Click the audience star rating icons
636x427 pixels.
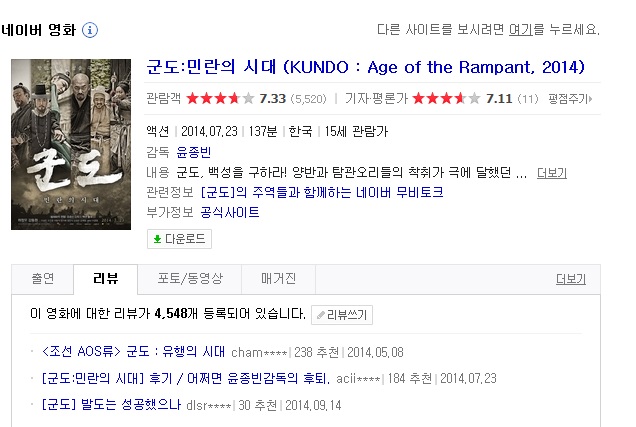pos(220,99)
